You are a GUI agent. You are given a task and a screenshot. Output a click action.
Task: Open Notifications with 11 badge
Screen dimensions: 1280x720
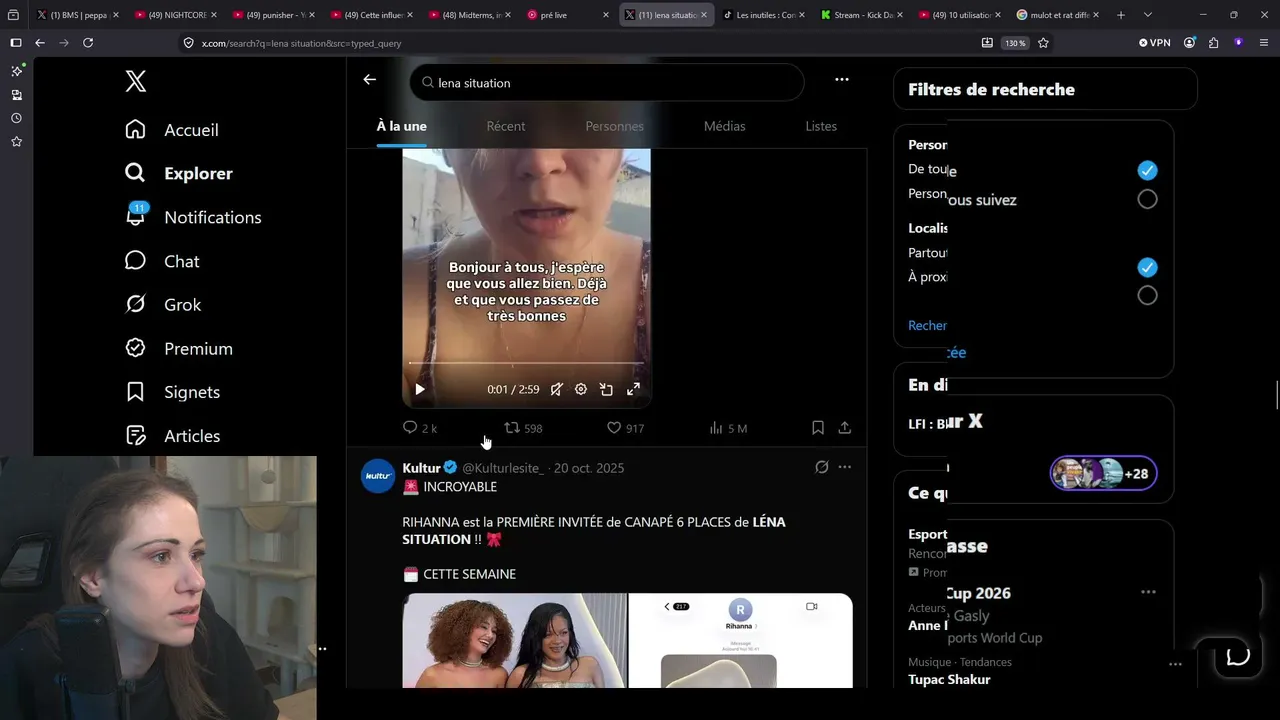(193, 217)
